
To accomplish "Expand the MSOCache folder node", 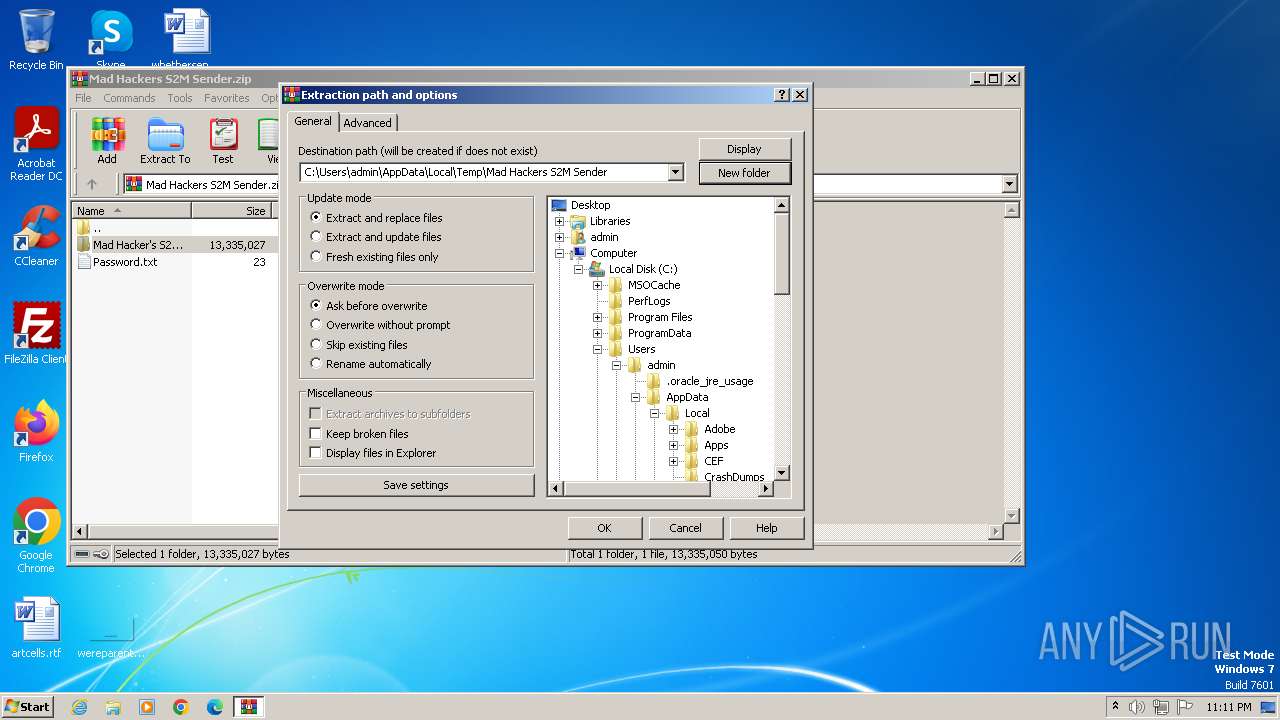I will pyautogui.click(x=598, y=285).
